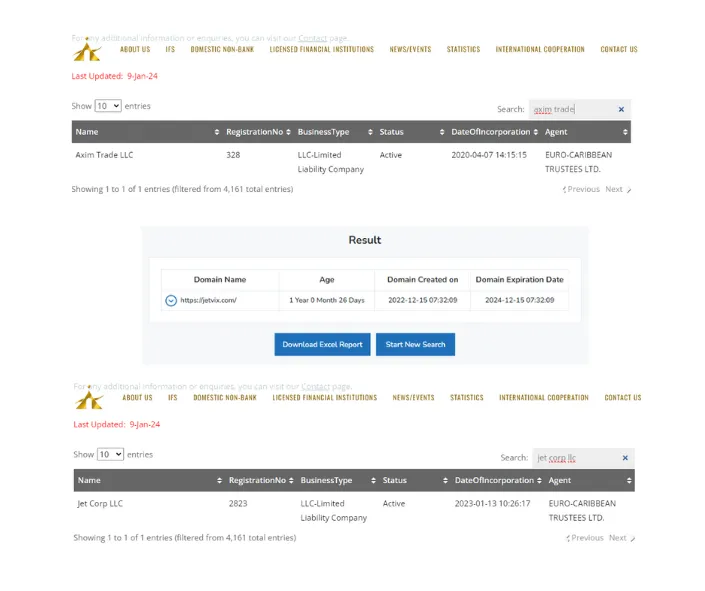
Task: Click the https://jetvix.com/ domain name
Action: coord(208,300)
